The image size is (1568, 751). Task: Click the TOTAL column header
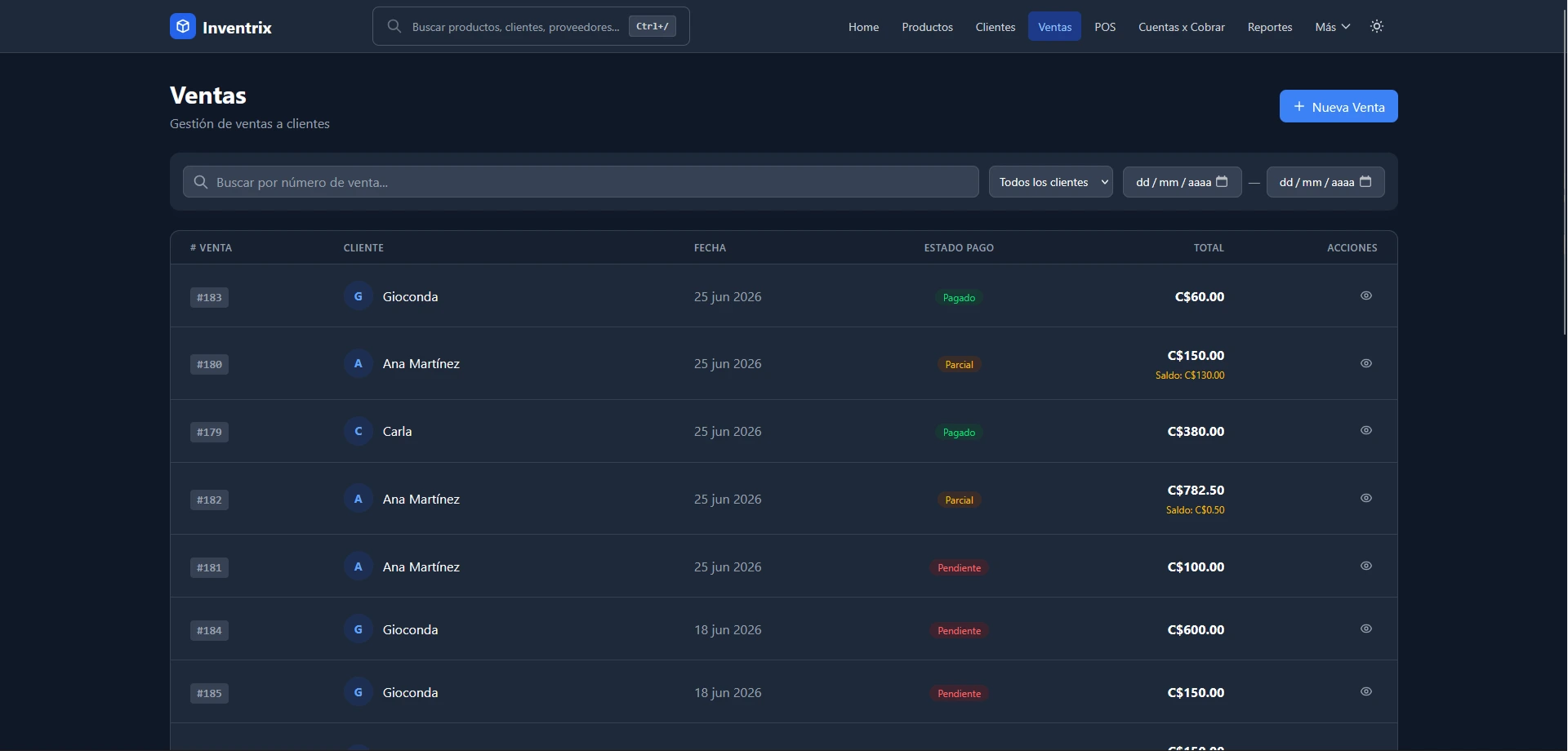click(x=1209, y=247)
